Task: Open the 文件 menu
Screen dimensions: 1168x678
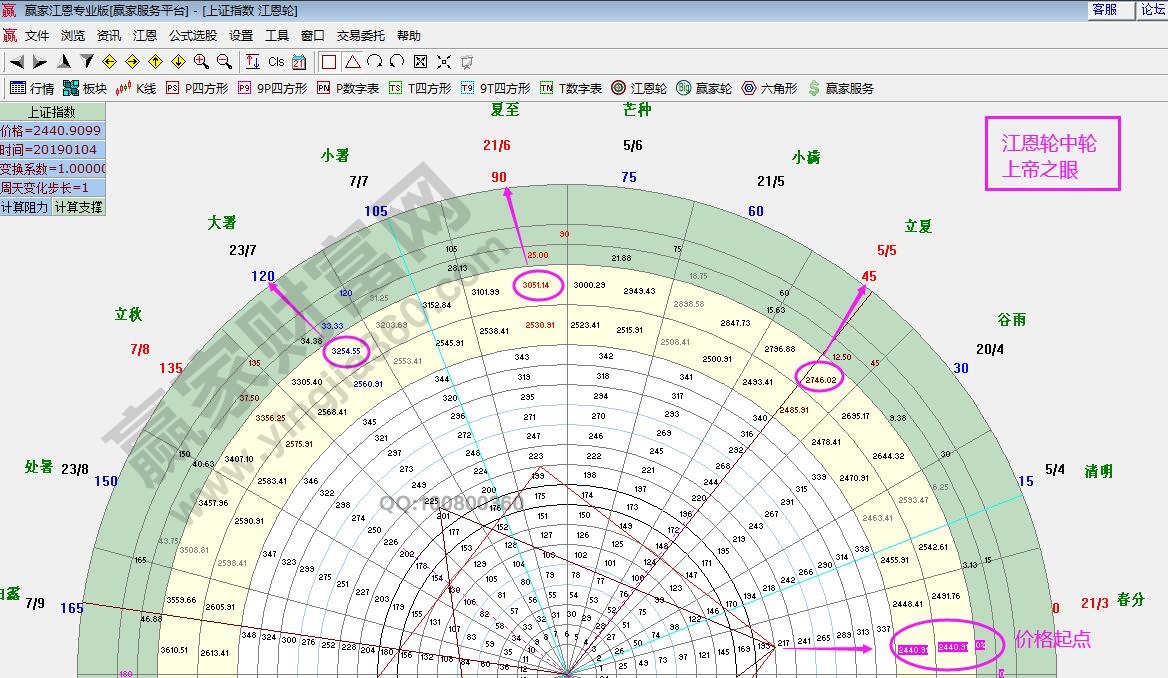Action: coord(37,35)
